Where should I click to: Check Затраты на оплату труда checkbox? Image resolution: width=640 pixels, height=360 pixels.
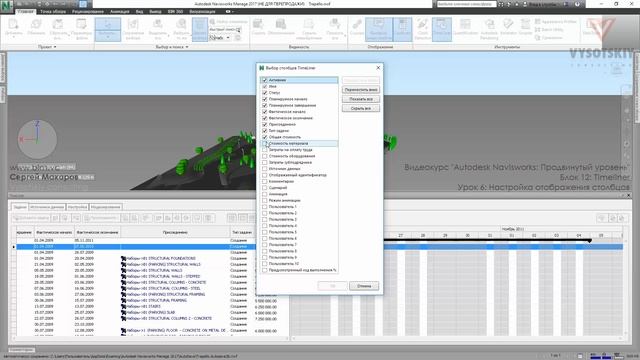point(264,150)
